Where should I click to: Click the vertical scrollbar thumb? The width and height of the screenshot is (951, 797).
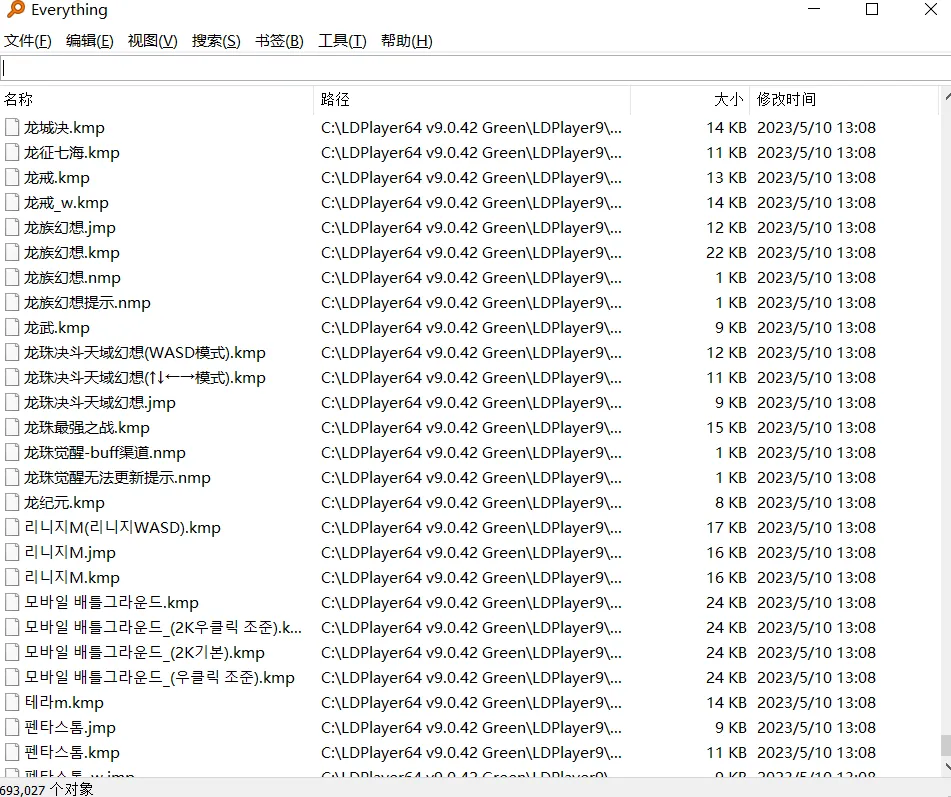[946, 745]
